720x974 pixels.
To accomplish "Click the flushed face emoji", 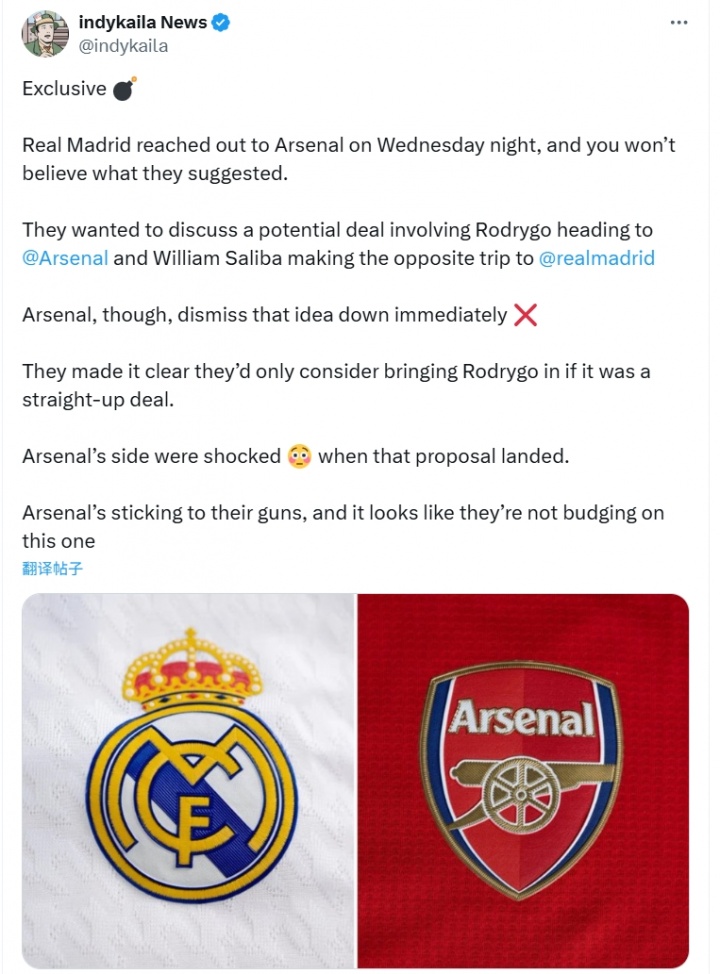I will point(299,457).
